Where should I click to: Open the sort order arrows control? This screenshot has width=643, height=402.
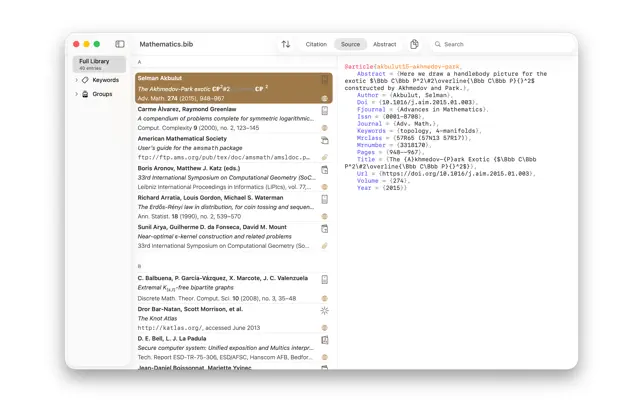point(286,44)
